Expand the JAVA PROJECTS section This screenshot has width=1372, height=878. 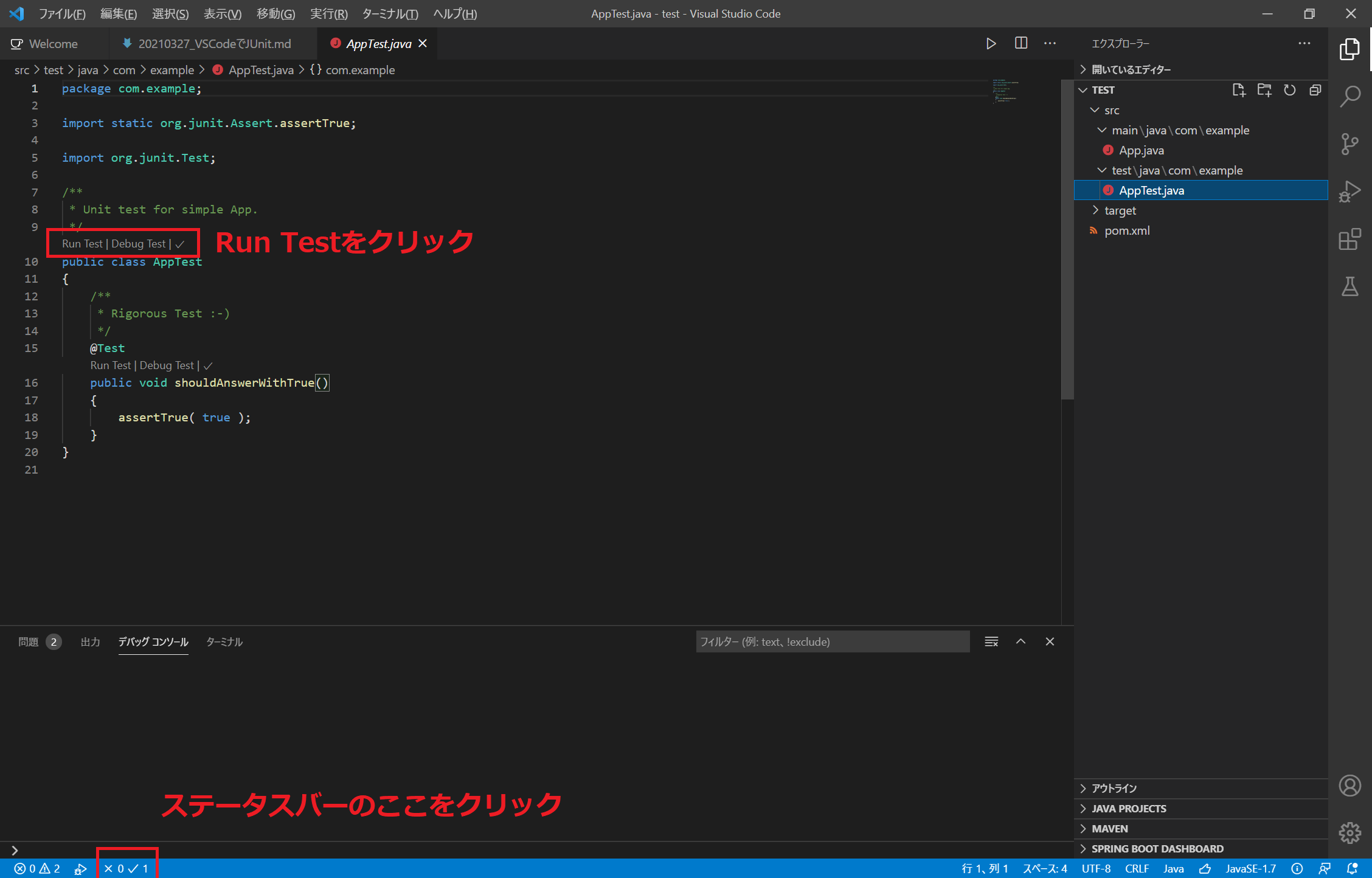coord(1128,808)
